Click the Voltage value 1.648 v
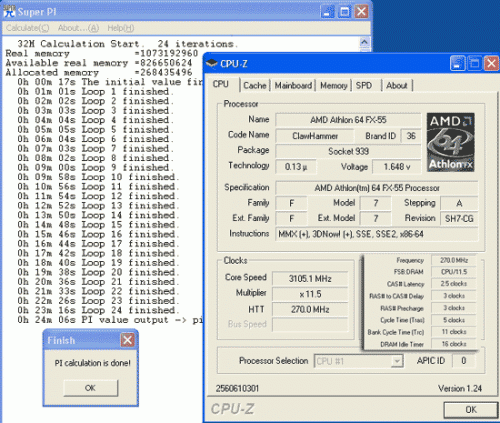This screenshot has width=500, height=423. [397, 167]
